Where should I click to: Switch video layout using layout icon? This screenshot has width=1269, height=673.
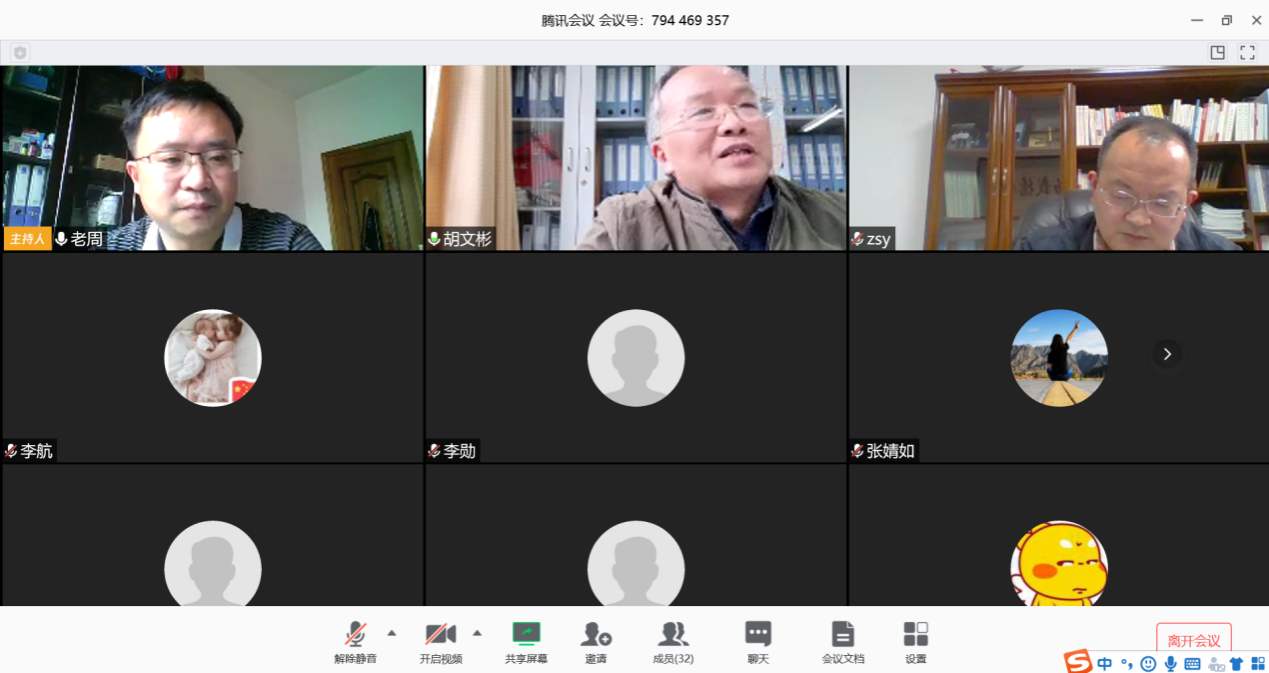(1217, 53)
